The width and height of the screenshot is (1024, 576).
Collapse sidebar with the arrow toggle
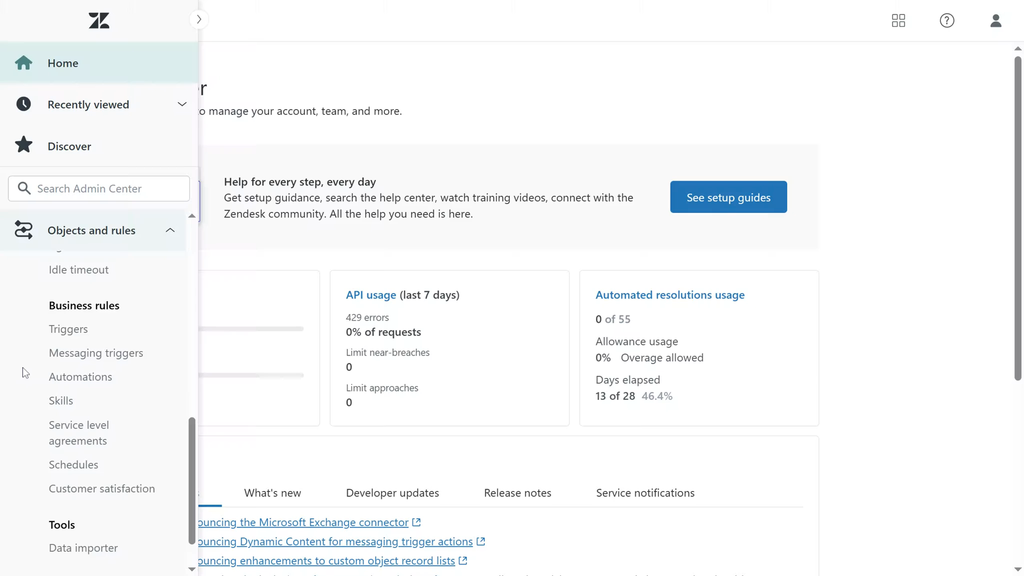(198, 20)
